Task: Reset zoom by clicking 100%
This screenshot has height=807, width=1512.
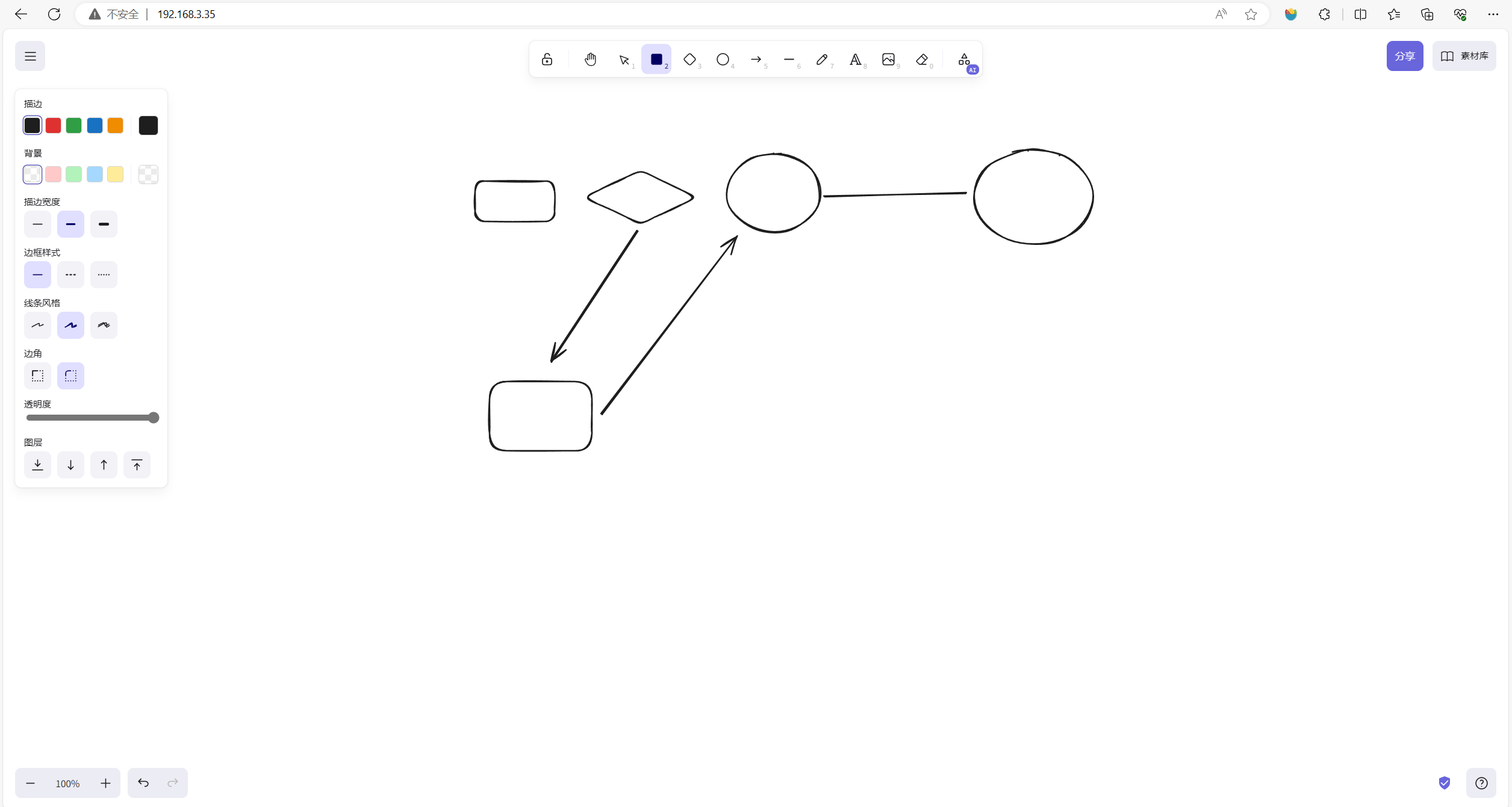Action: 67,783
